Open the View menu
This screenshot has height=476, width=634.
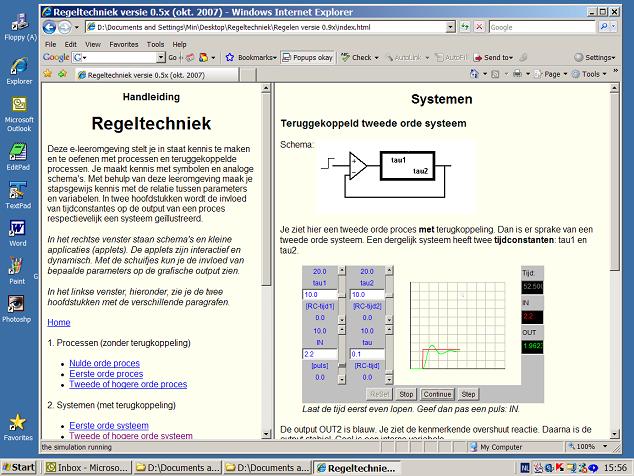click(x=93, y=44)
